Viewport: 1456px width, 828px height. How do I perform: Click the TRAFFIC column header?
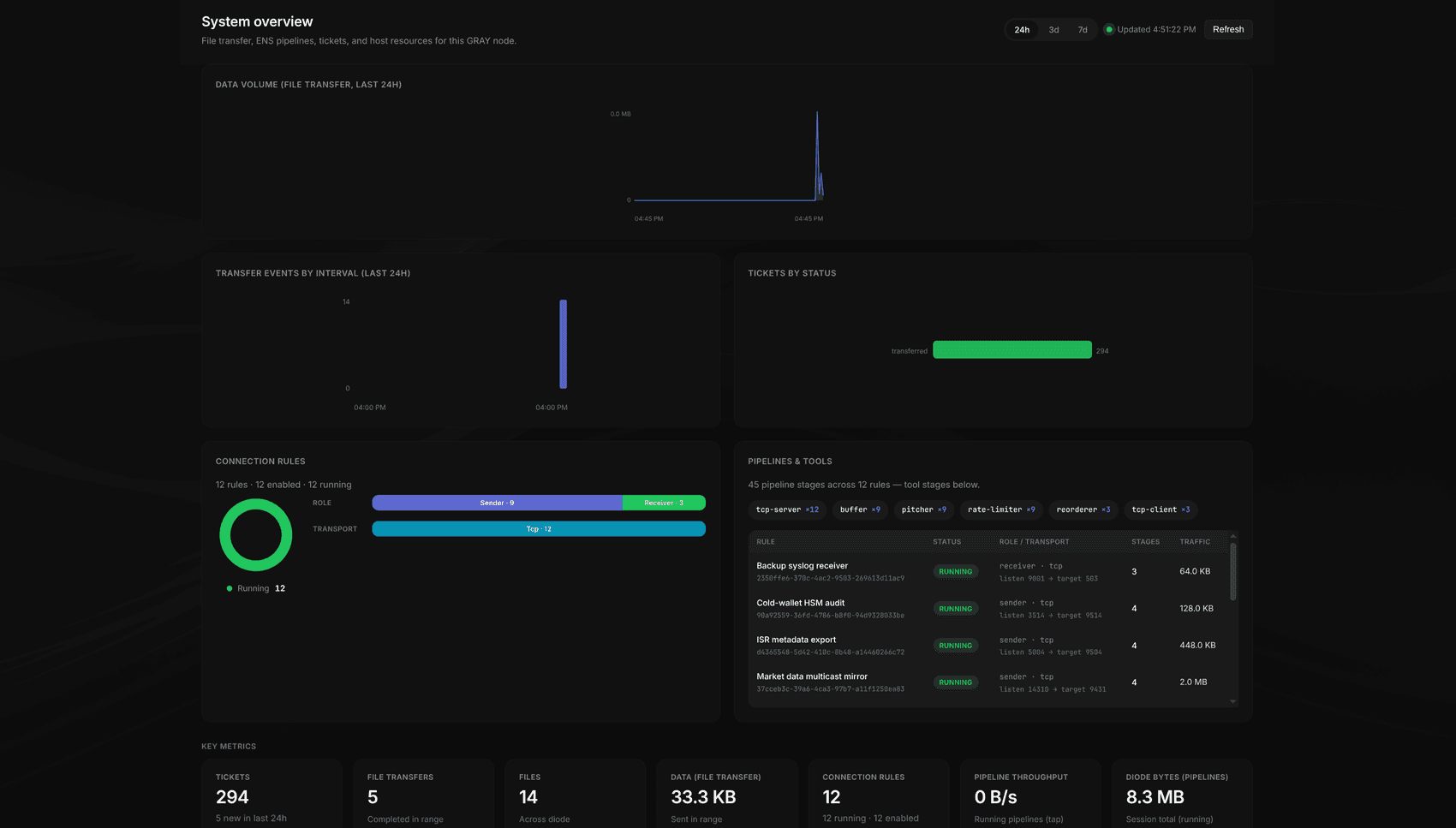[1195, 542]
